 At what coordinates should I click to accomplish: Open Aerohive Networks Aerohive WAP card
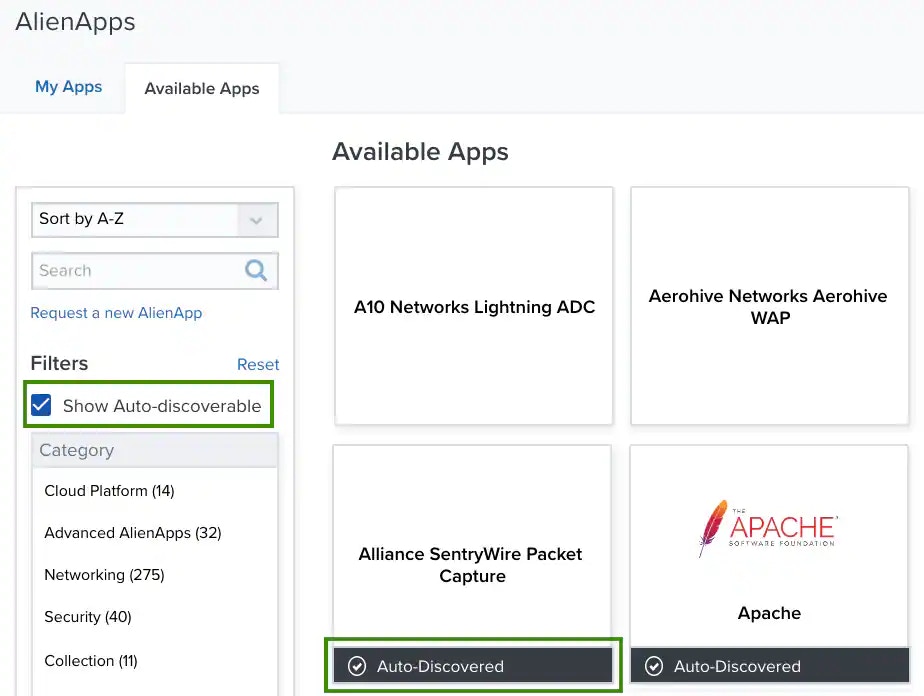770,306
